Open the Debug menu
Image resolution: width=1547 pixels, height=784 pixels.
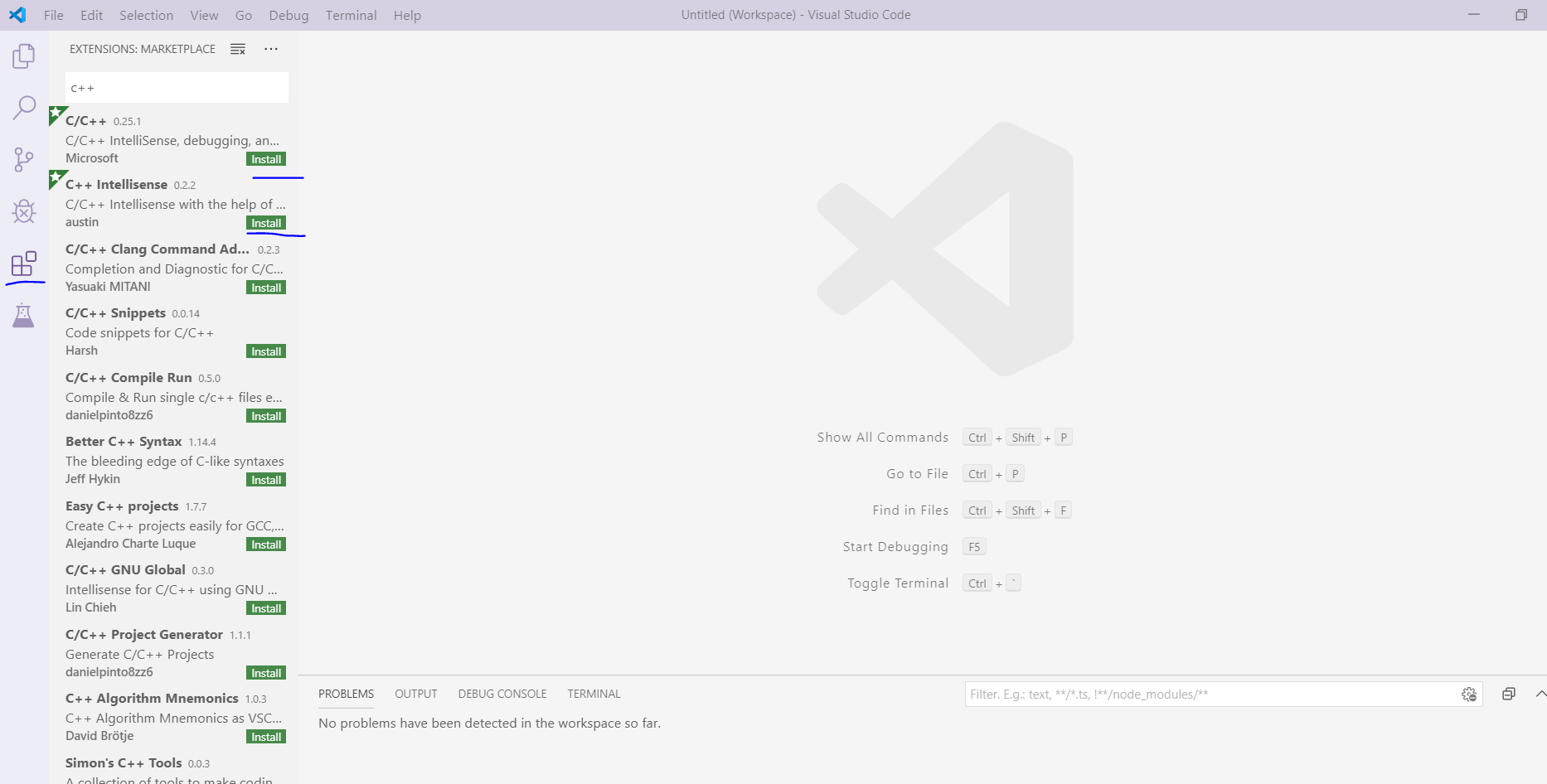coord(289,15)
